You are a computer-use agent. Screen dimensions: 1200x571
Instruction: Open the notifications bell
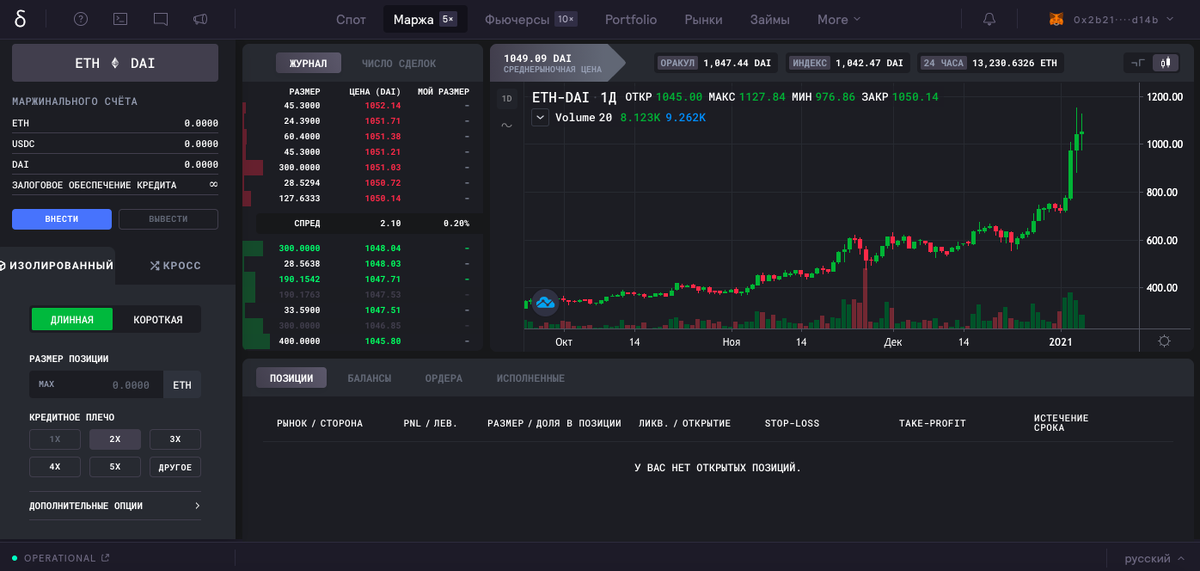tap(989, 19)
